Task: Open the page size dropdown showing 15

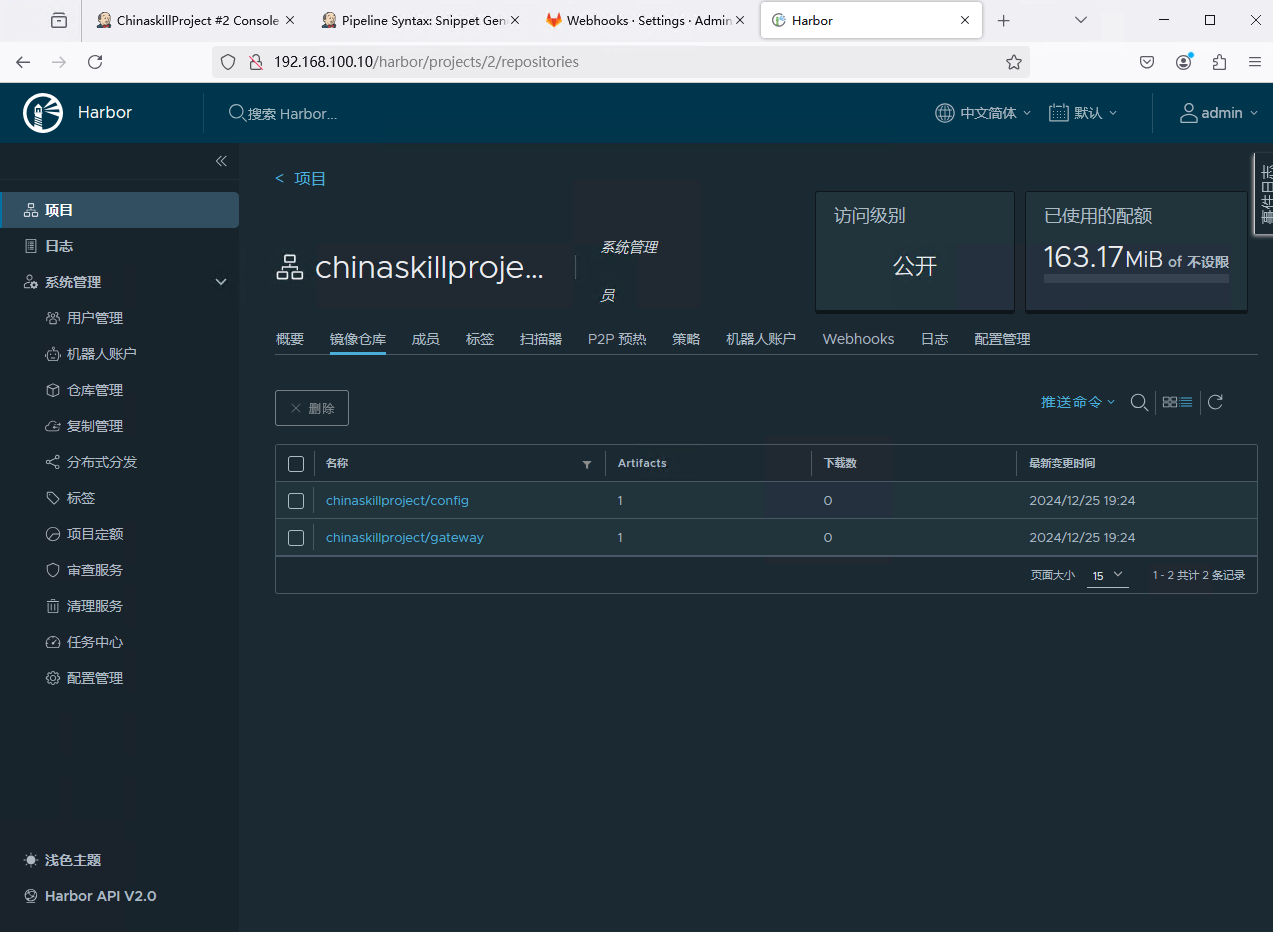Action: (1108, 575)
